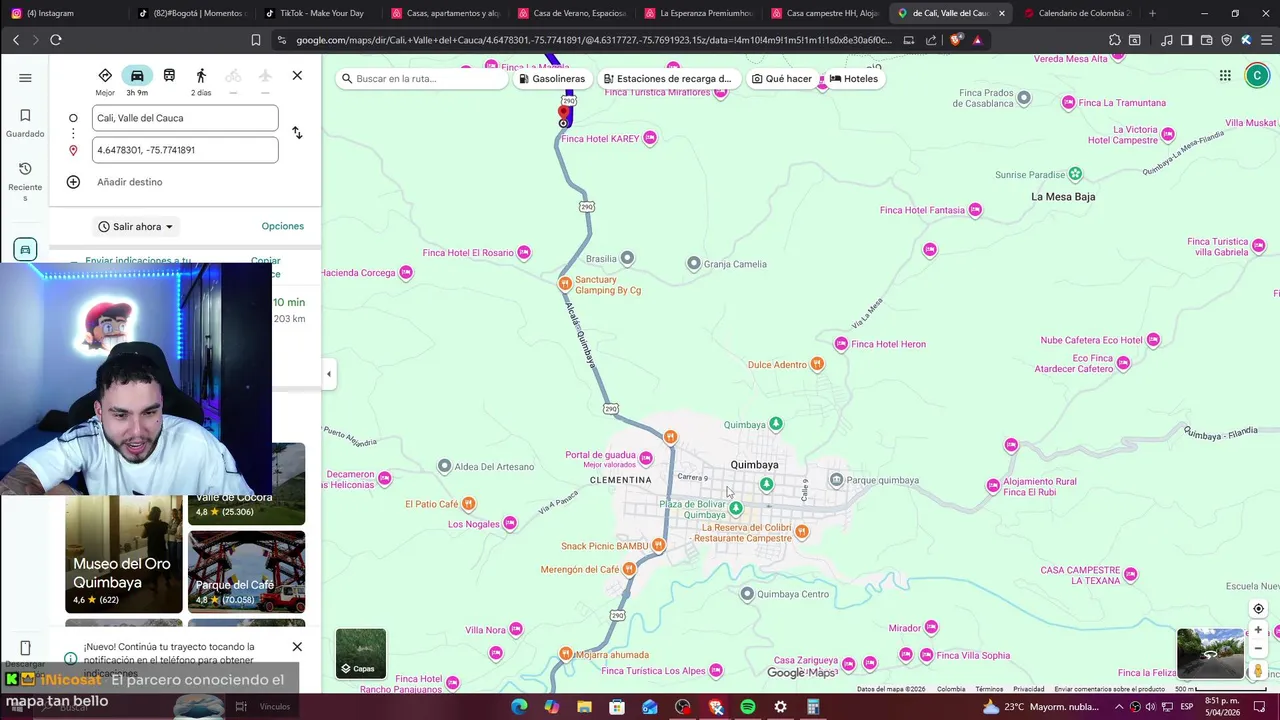Screen dimensions: 1280x720
Task: Select public transit travel mode
Action: coord(169,76)
